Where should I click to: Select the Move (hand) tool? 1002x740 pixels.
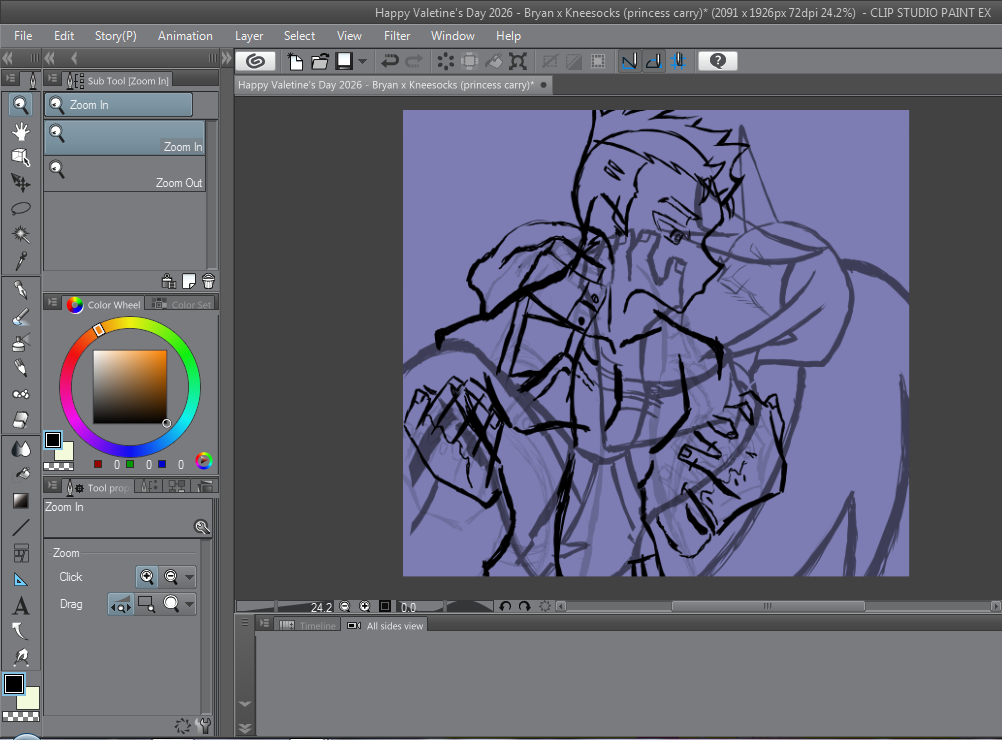(x=21, y=131)
